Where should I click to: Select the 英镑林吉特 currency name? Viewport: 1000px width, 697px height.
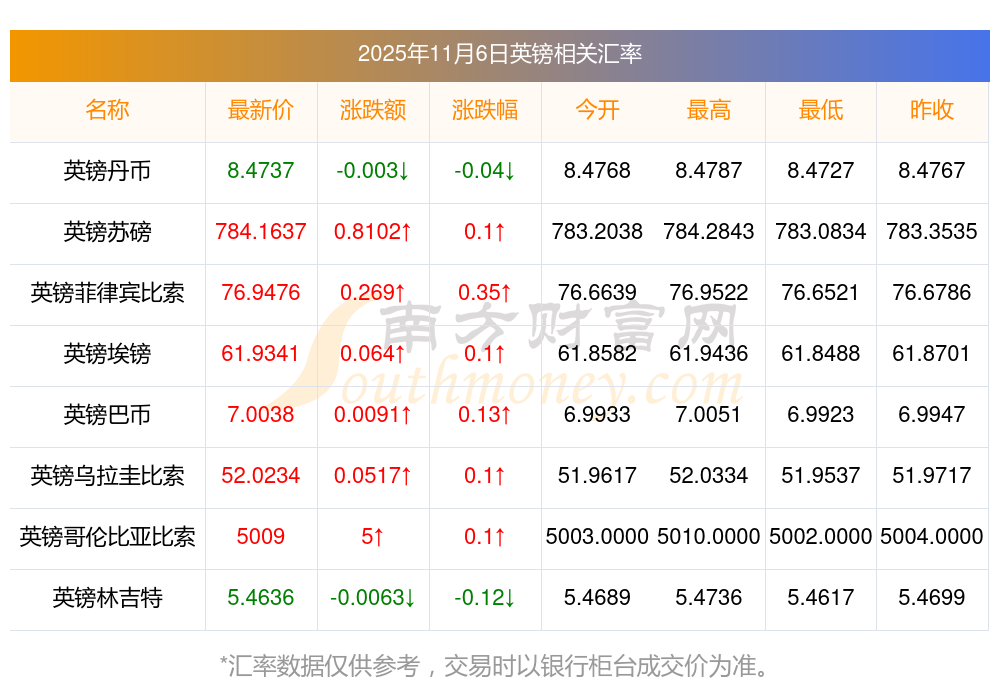[x=107, y=598]
